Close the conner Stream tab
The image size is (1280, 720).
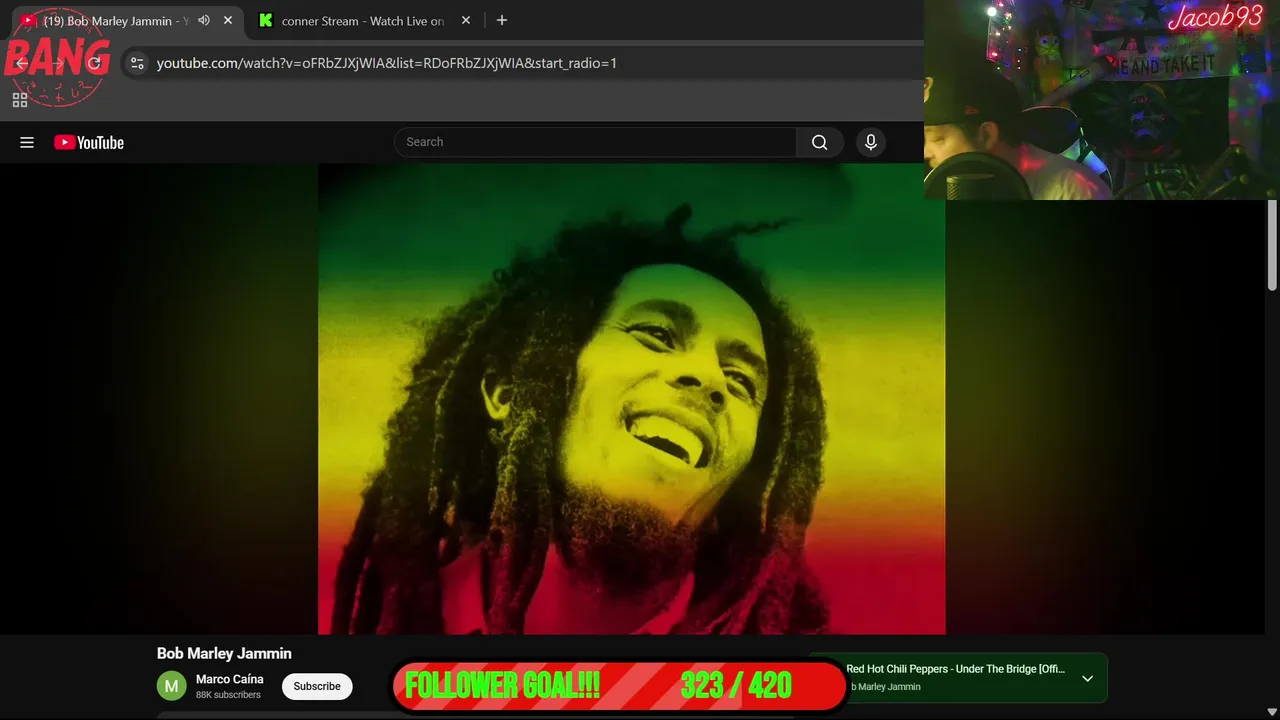pos(465,20)
